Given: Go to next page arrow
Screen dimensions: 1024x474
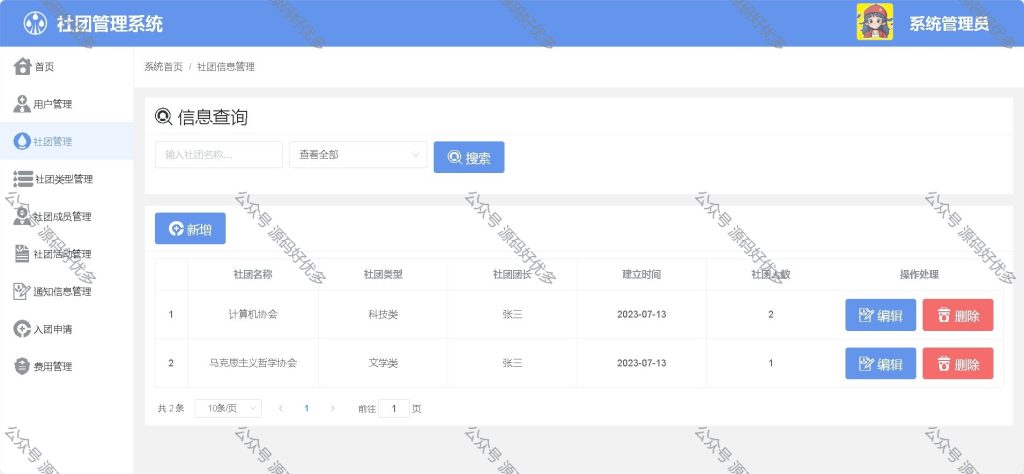Looking at the screenshot, I should [332, 409].
